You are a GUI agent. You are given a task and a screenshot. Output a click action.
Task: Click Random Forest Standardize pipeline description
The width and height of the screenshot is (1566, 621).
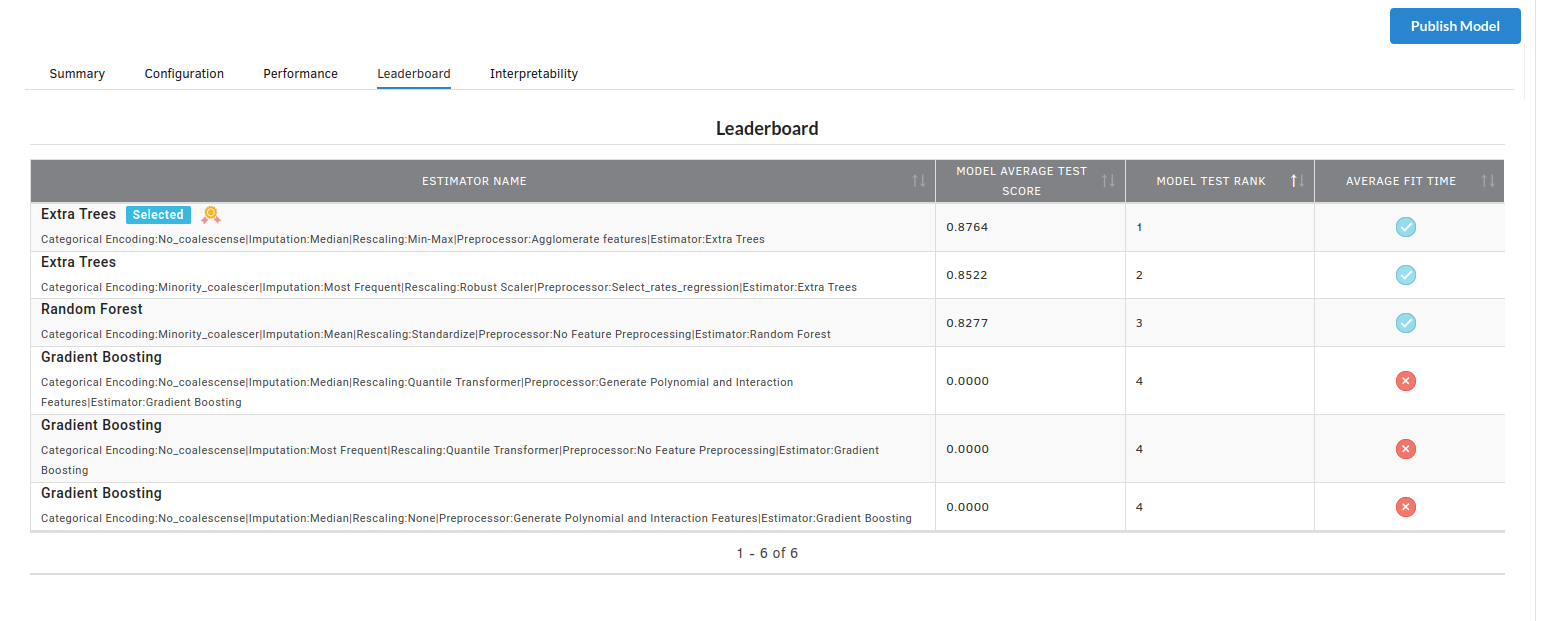(436, 334)
